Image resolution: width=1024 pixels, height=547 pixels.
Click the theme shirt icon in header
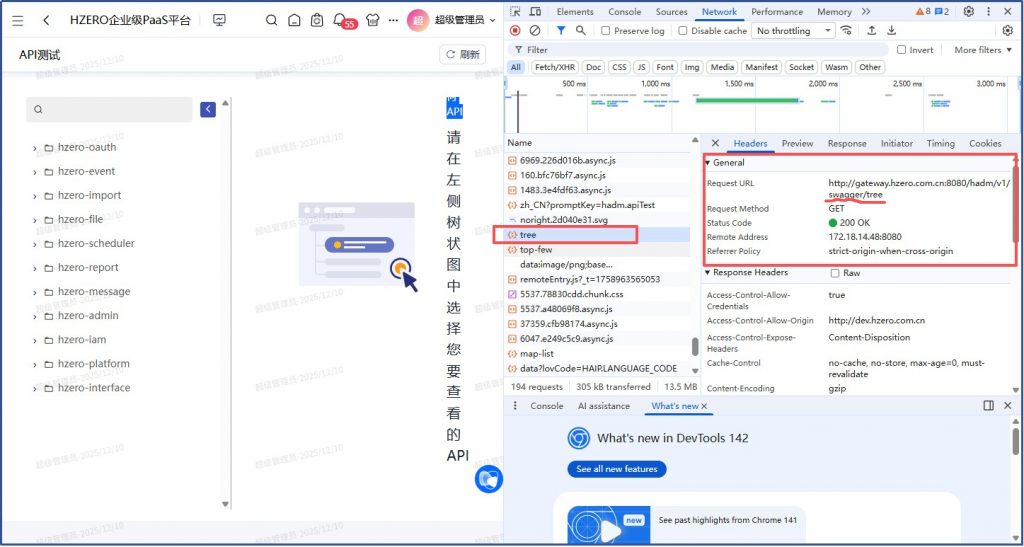(x=372, y=20)
